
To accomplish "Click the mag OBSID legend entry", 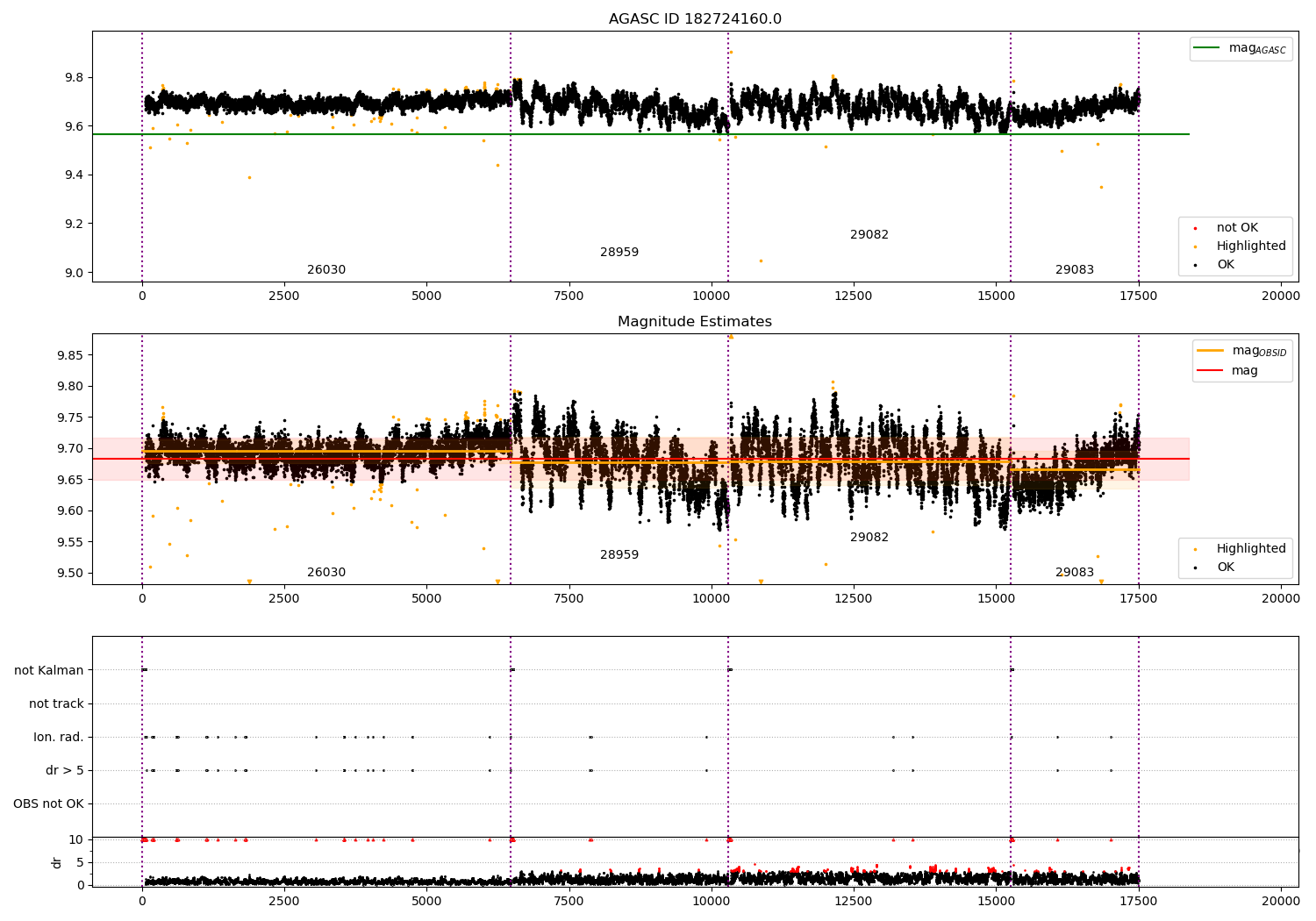I will click(1242, 351).
